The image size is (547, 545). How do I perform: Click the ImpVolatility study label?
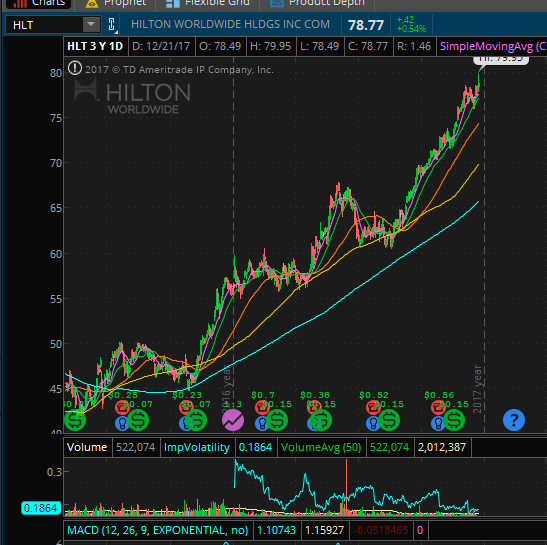197,447
